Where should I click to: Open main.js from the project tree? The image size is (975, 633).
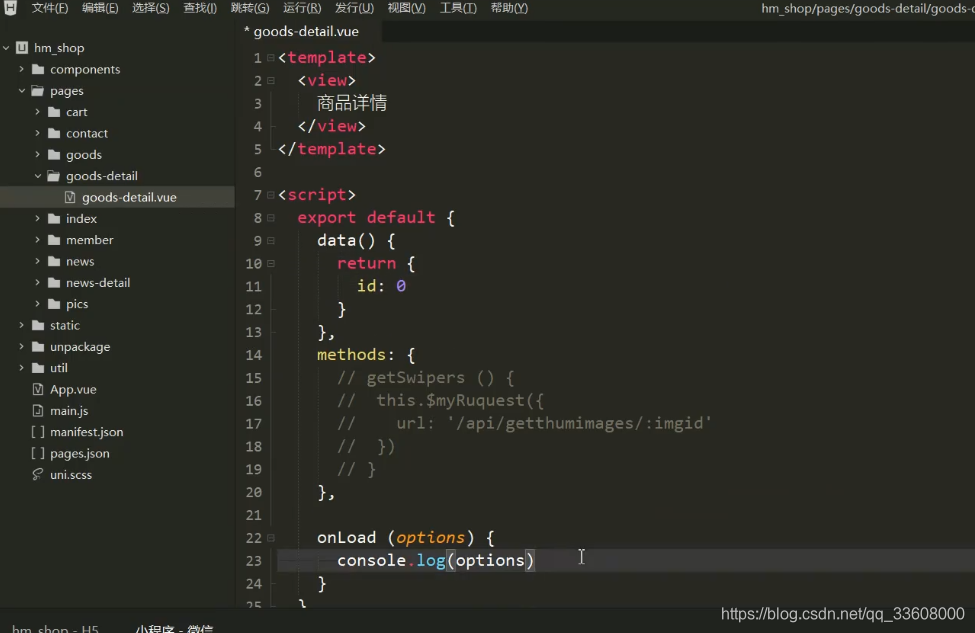[69, 410]
